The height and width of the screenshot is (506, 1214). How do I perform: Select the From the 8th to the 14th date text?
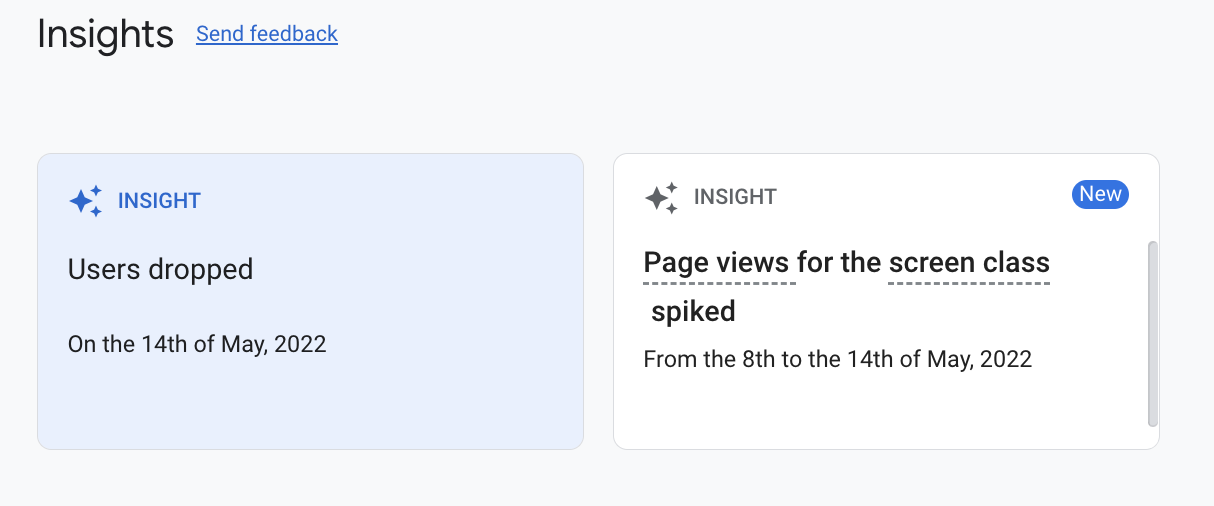pos(838,358)
